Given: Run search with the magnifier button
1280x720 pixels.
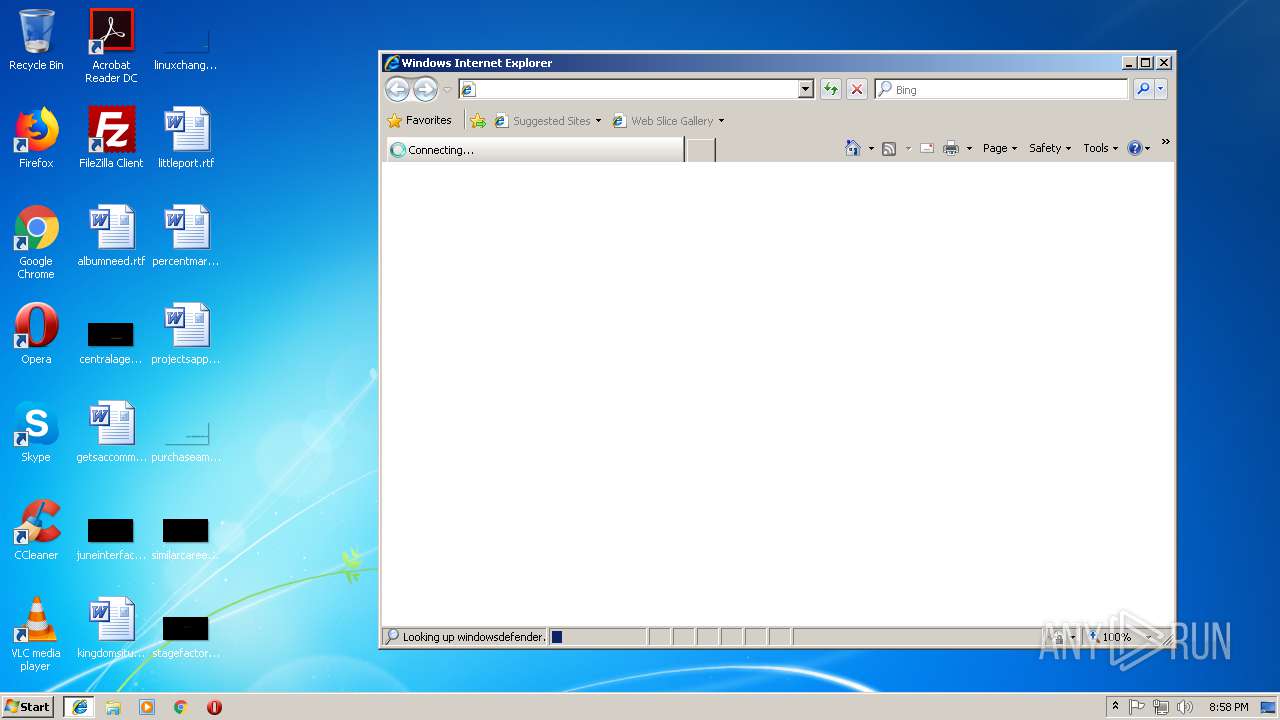Looking at the screenshot, I should (1143, 89).
